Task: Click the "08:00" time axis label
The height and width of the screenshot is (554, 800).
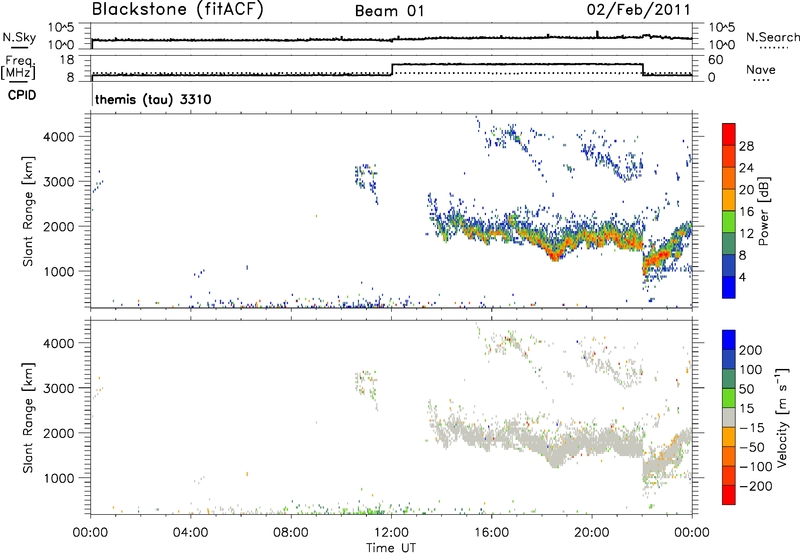Action: pos(291,533)
